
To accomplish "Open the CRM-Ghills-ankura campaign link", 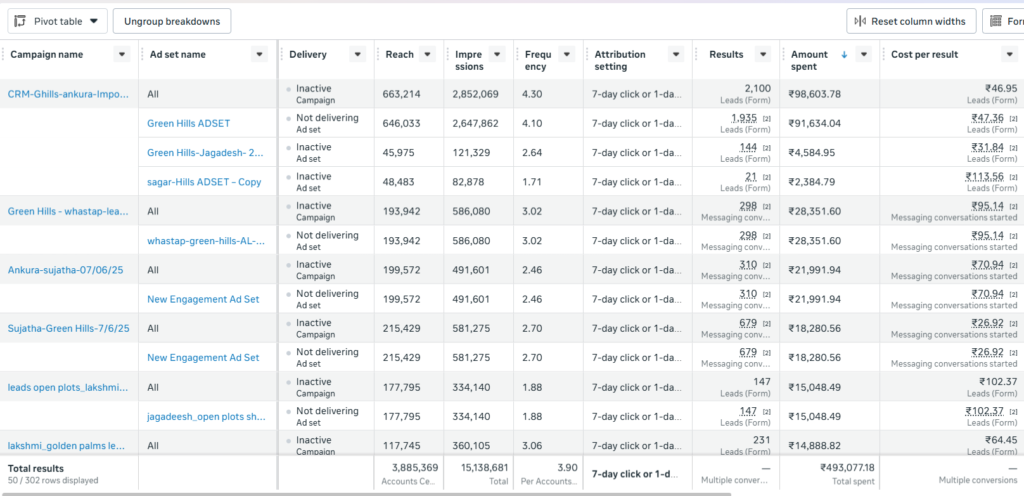I will [68, 94].
